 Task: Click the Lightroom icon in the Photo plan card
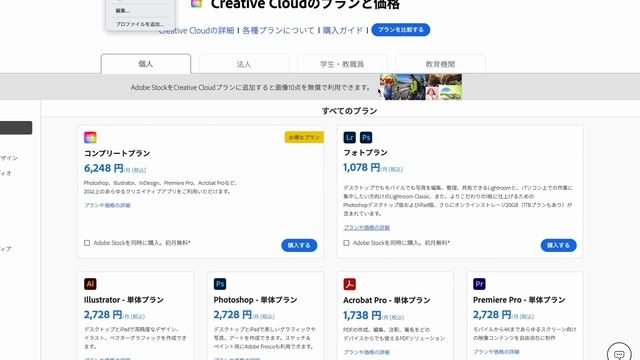[x=349, y=138]
